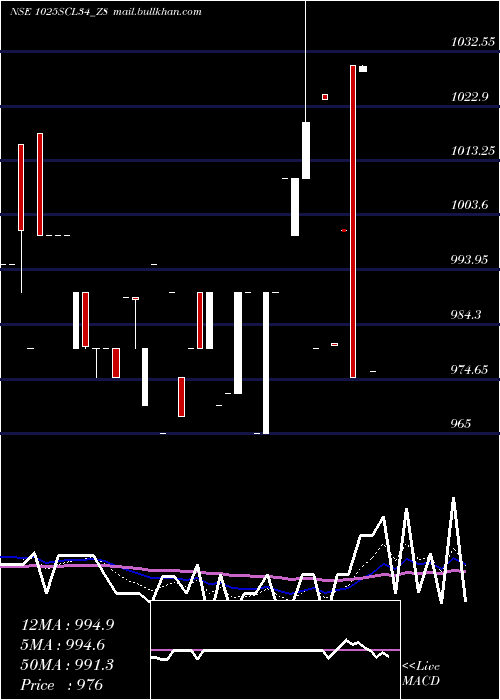Screen dimensions: 500x700
Task: Select the 1013.25 price level label
Action: (x=473, y=151)
